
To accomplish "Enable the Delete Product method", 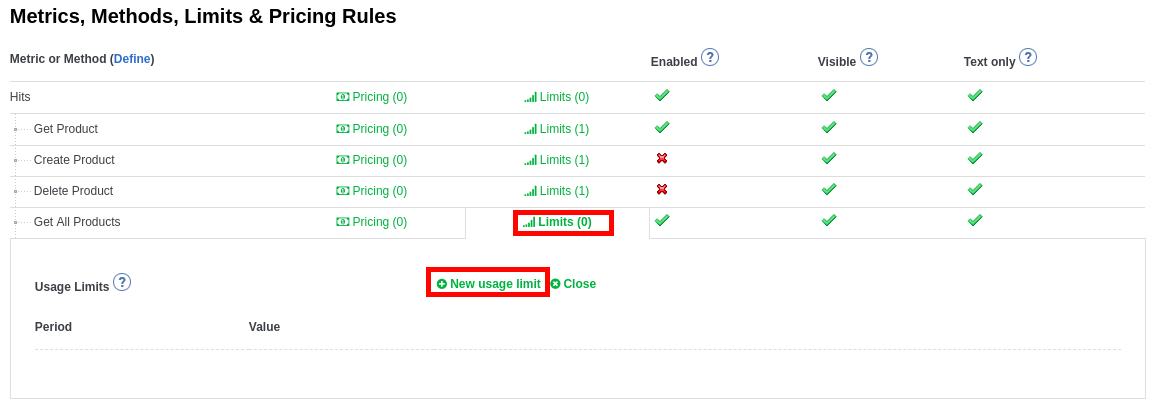I will coord(662,189).
